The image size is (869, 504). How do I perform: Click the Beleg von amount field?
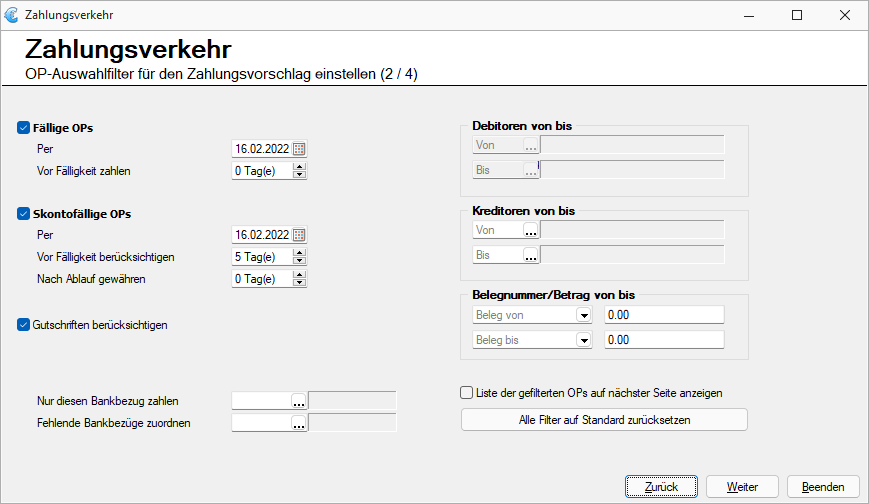coord(664,315)
